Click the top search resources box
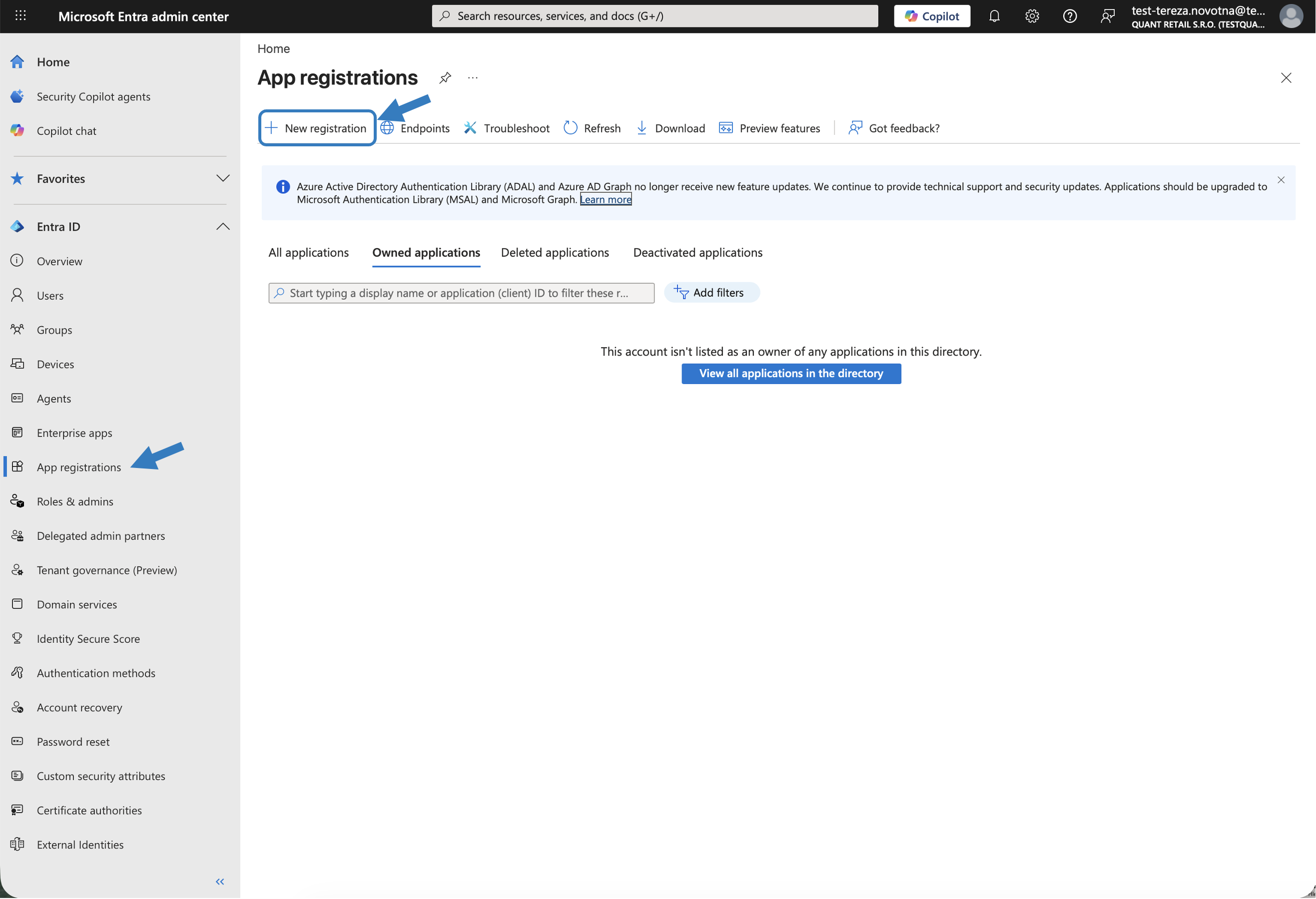Image resolution: width=1316 pixels, height=899 pixels. pos(655,16)
